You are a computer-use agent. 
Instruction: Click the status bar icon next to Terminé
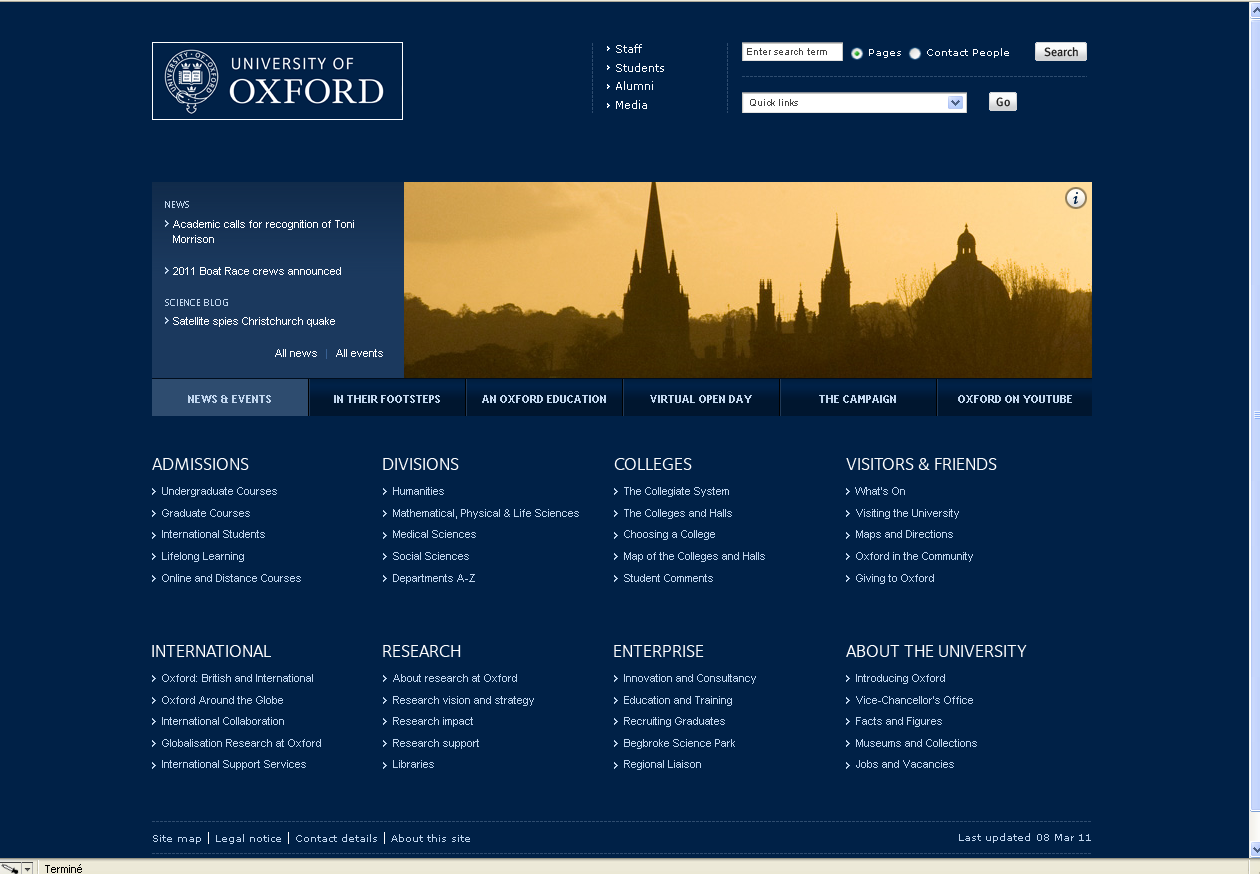pyautogui.click(x=11, y=868)
